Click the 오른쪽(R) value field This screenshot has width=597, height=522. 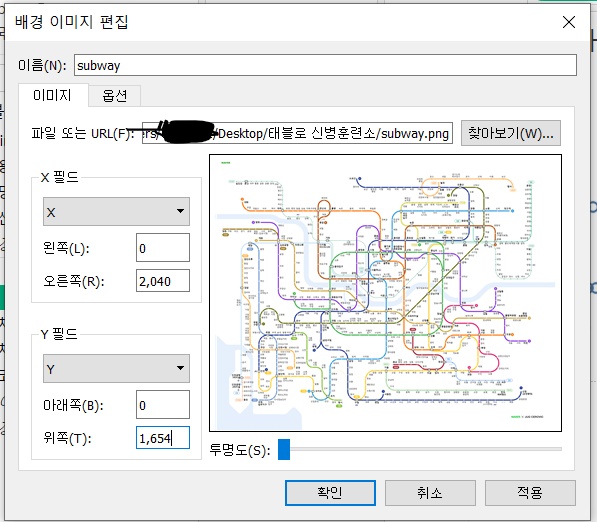(x=163, y=281)
